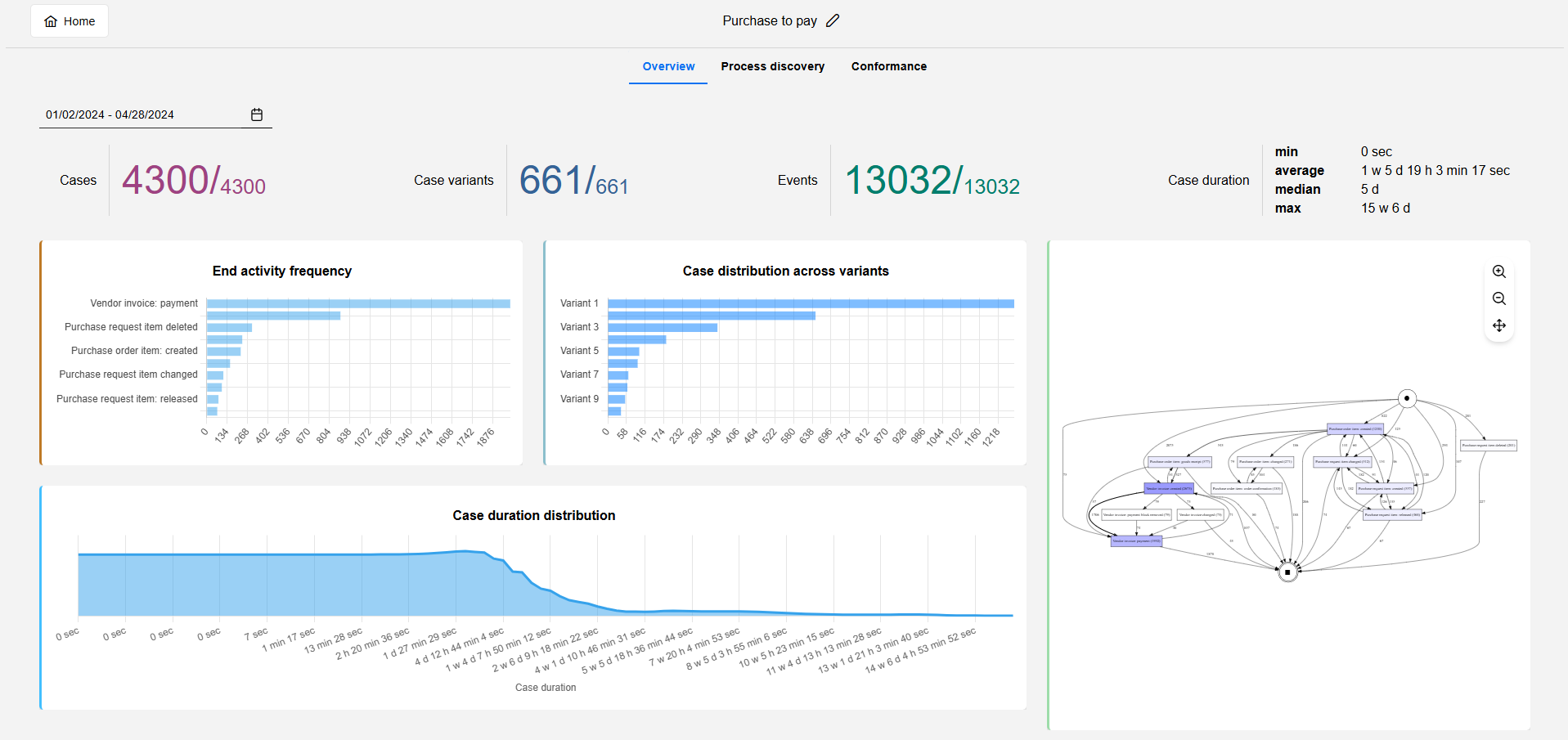The height and width of the screenshot is (740, 1568).
Task: Switch to the Process discovery tab
Action: point(772,66)
